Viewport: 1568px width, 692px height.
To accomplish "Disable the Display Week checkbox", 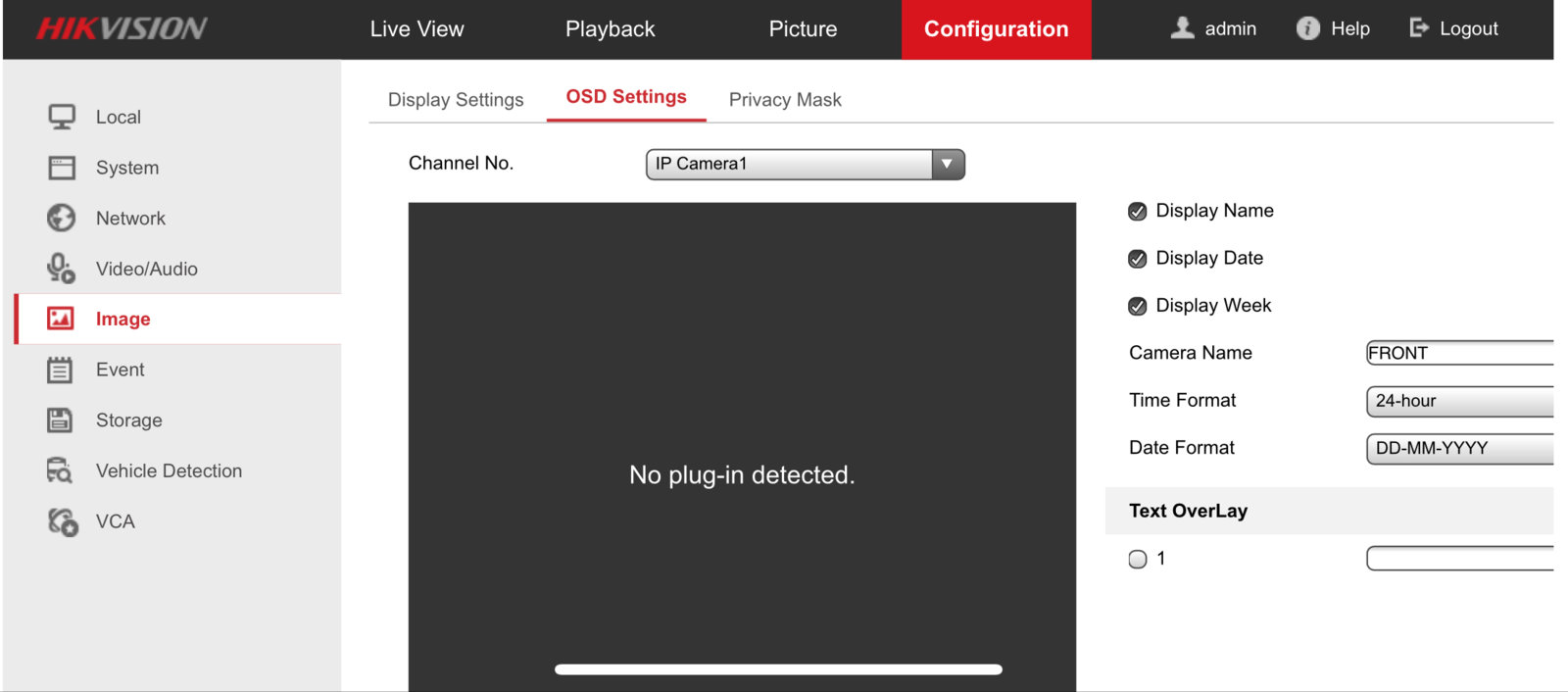I will (1138, 306).
